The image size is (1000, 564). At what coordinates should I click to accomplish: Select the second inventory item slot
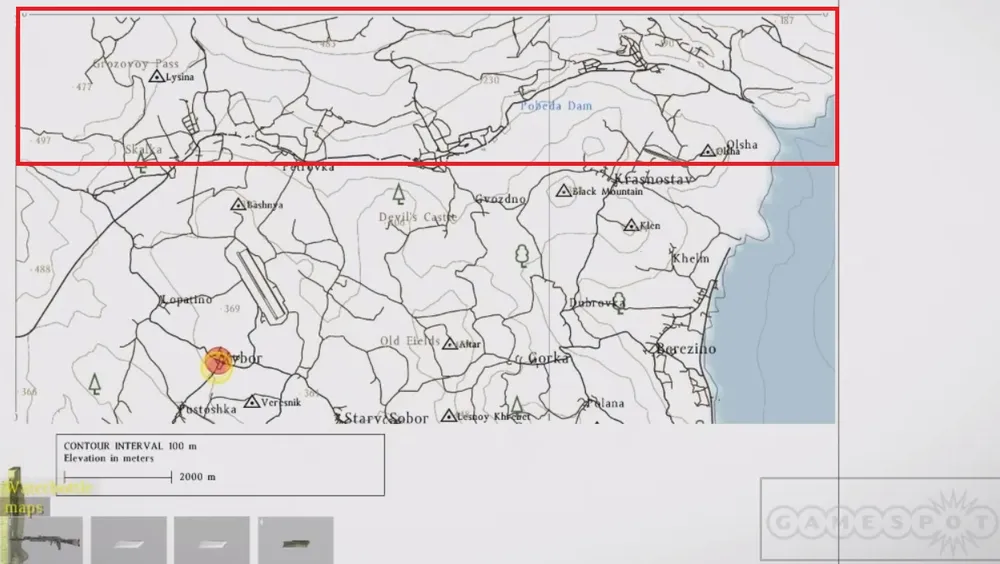click(x=129, y=540)
